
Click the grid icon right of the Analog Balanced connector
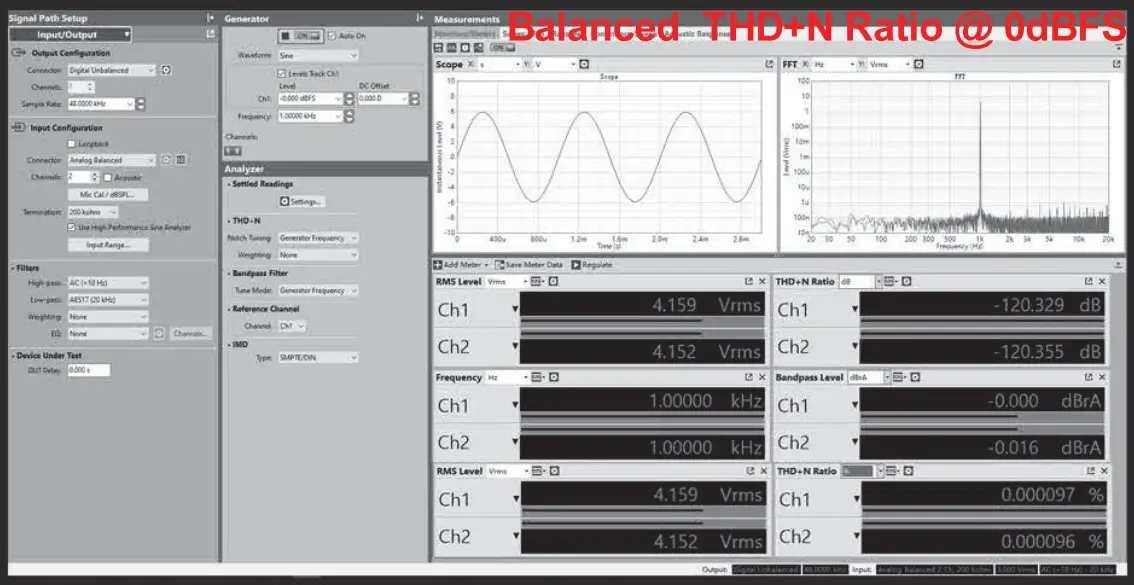tap(181, 160)
